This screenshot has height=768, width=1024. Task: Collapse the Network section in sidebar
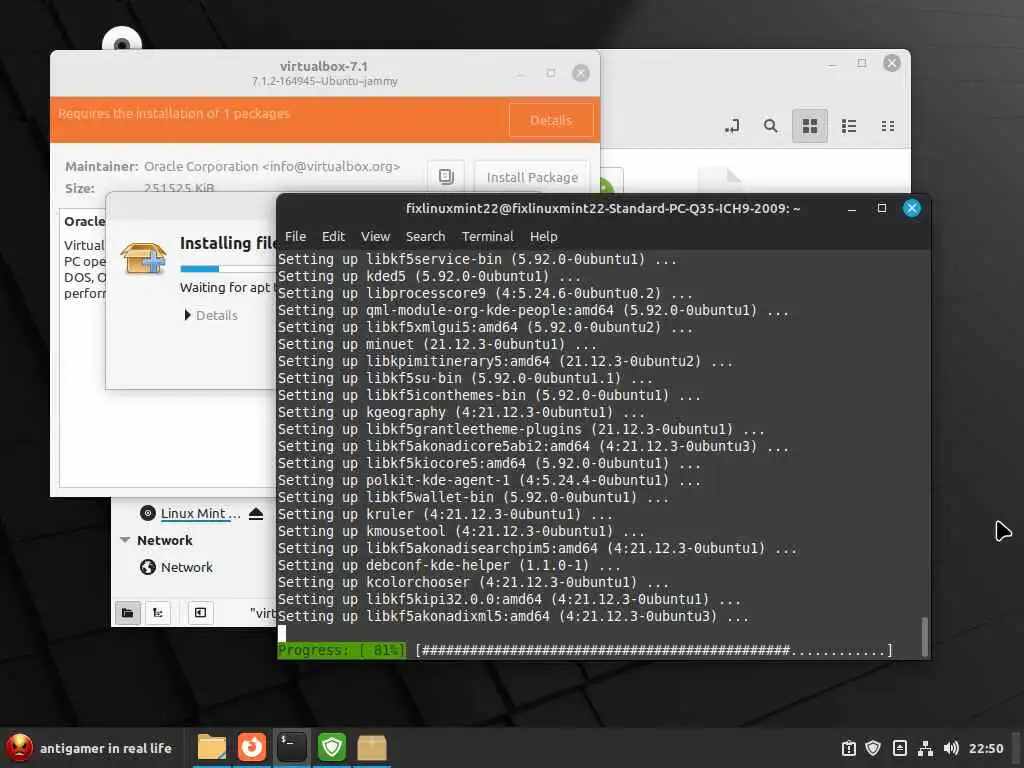tap(125, 540)
